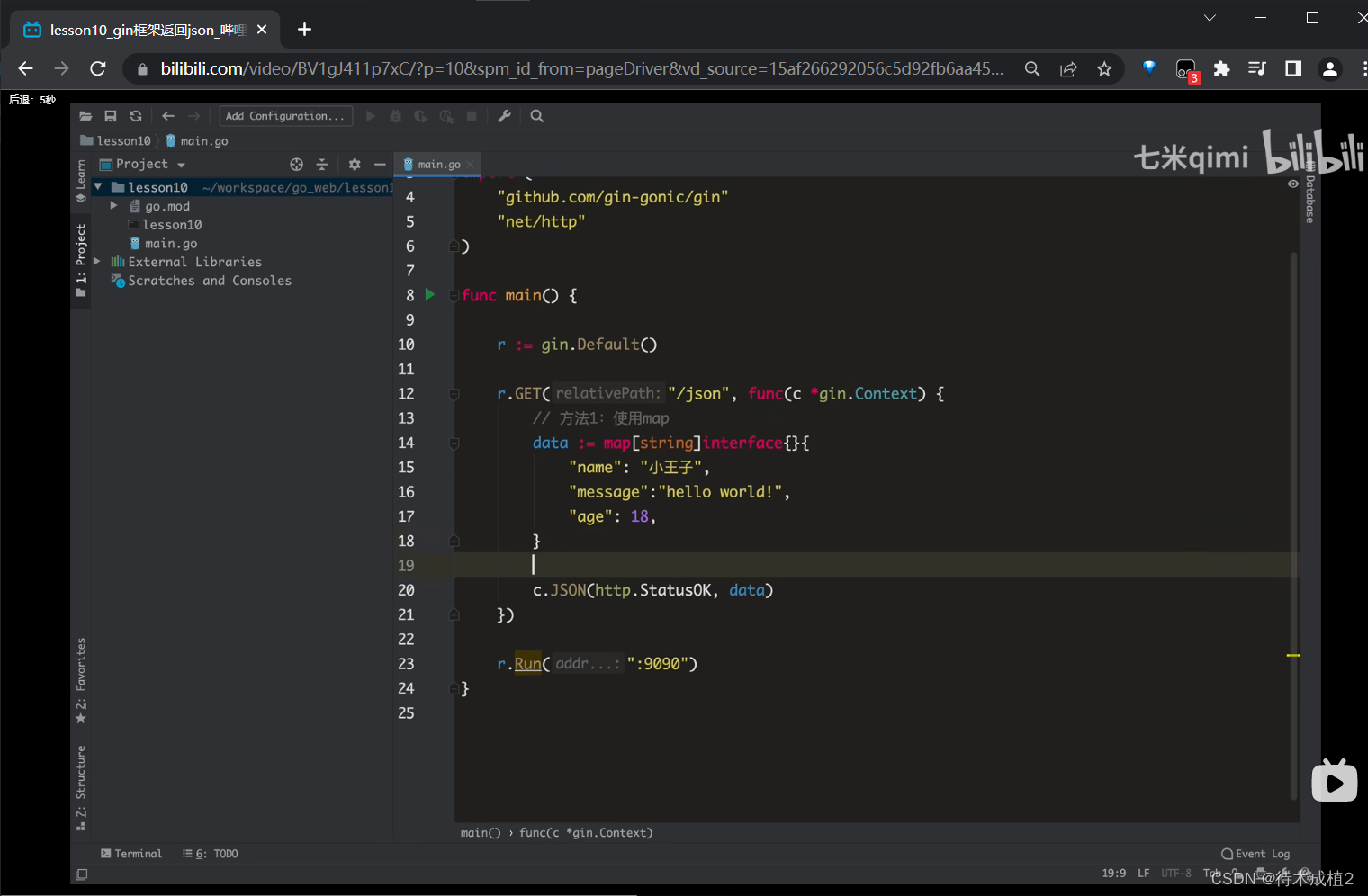Click the Profiler run icon
This screenshot has height=896, width=1368.
pyautogui.click(x=445, y=116)
